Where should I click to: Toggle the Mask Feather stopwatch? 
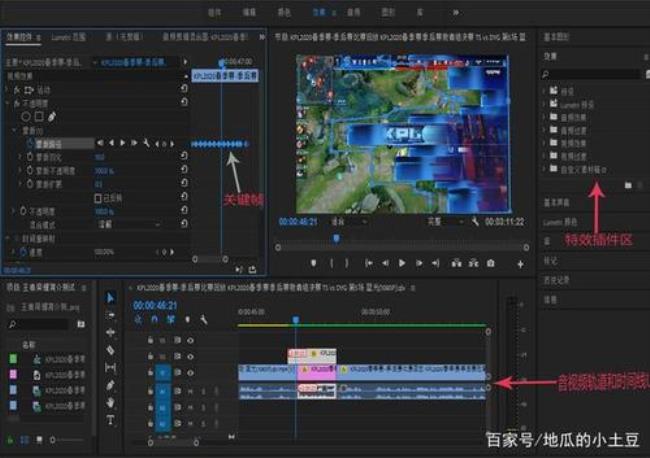30,157
